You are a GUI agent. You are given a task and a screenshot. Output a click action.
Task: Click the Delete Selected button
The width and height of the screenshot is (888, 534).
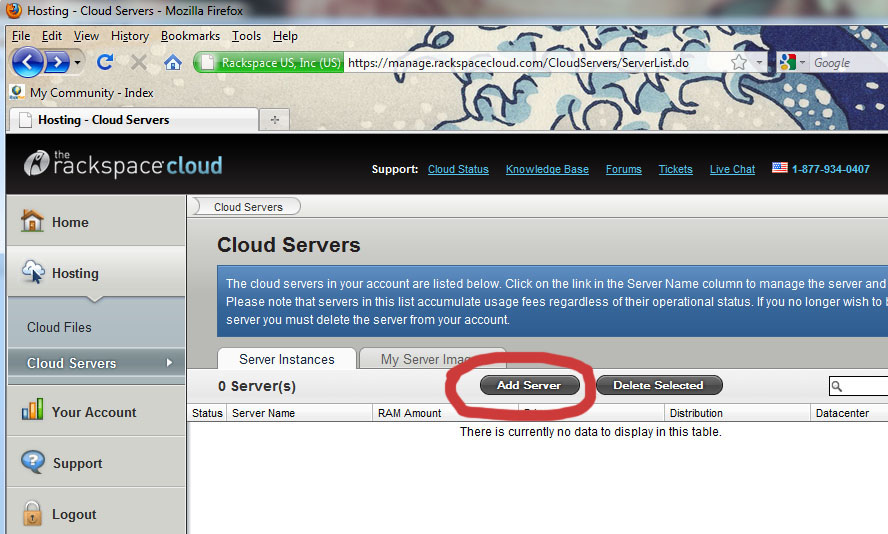tap(658, 385)
